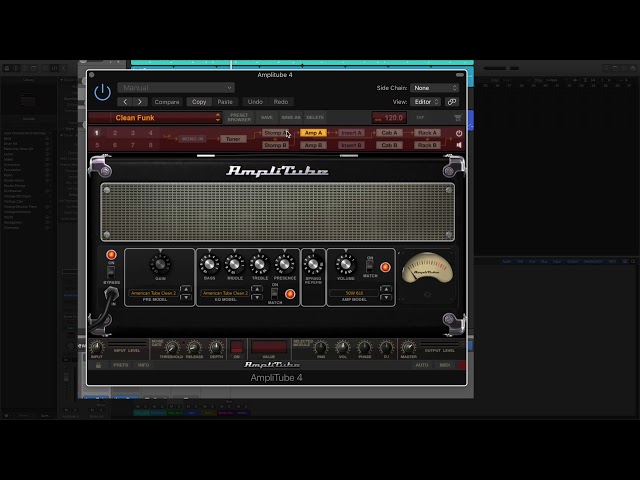Flip the Amp Model MATCH switch
Image resolution: width=640 pixels, height=480 pixels.
pyautogui.click(x=369, y=266)
